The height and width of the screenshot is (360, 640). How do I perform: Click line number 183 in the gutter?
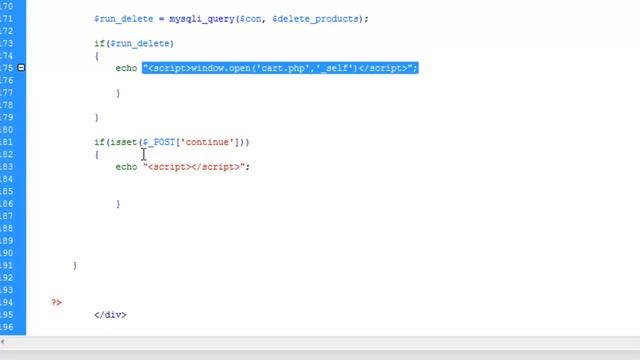(x=7, y=167)
